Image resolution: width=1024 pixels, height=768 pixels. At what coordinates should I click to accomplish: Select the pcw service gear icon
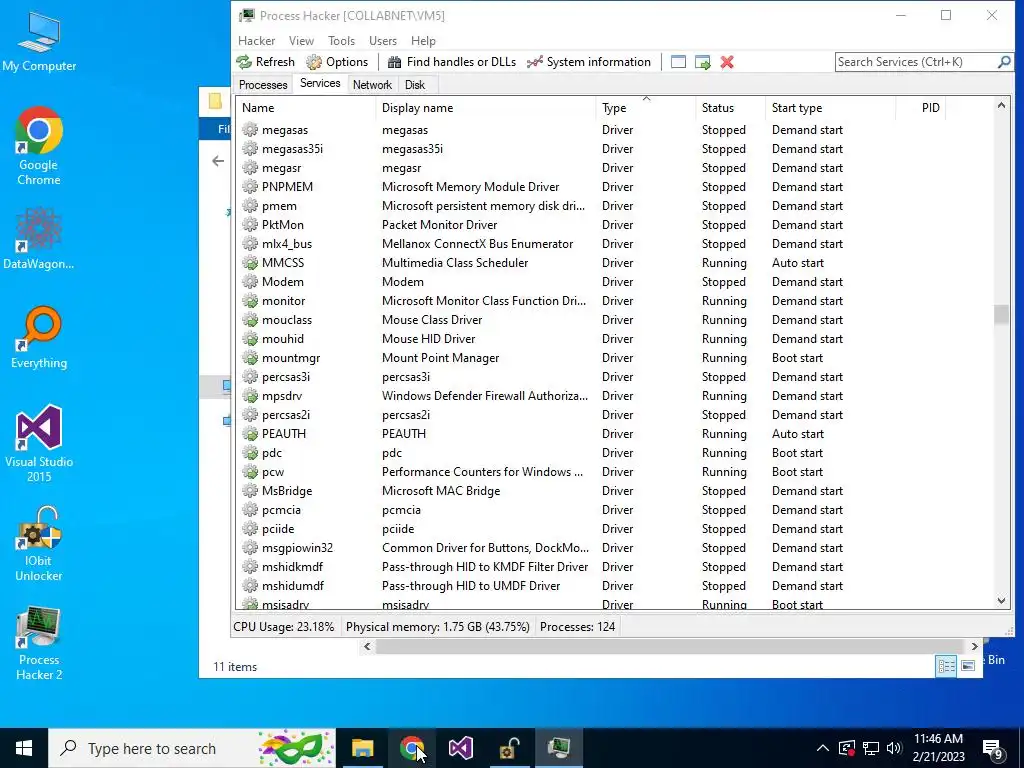249,472
